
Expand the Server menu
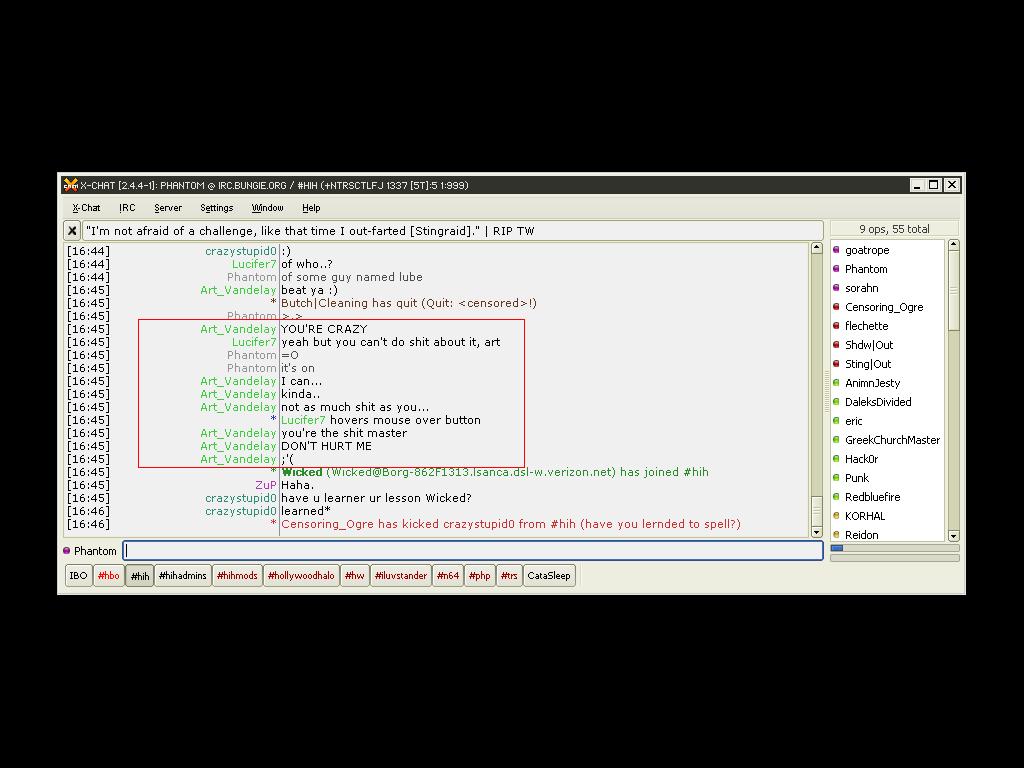click(x=168, y=208)
